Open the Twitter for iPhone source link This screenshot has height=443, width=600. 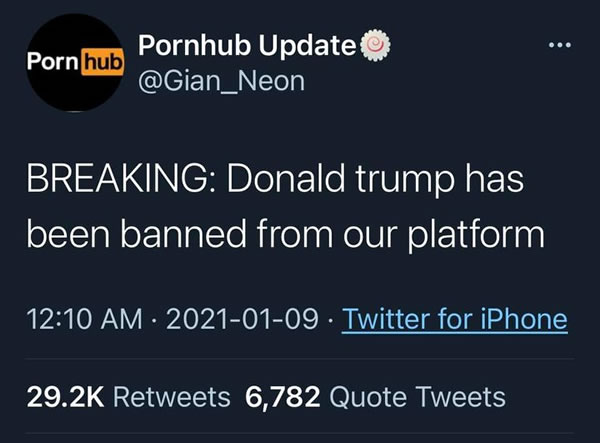[x=455, y=320]
